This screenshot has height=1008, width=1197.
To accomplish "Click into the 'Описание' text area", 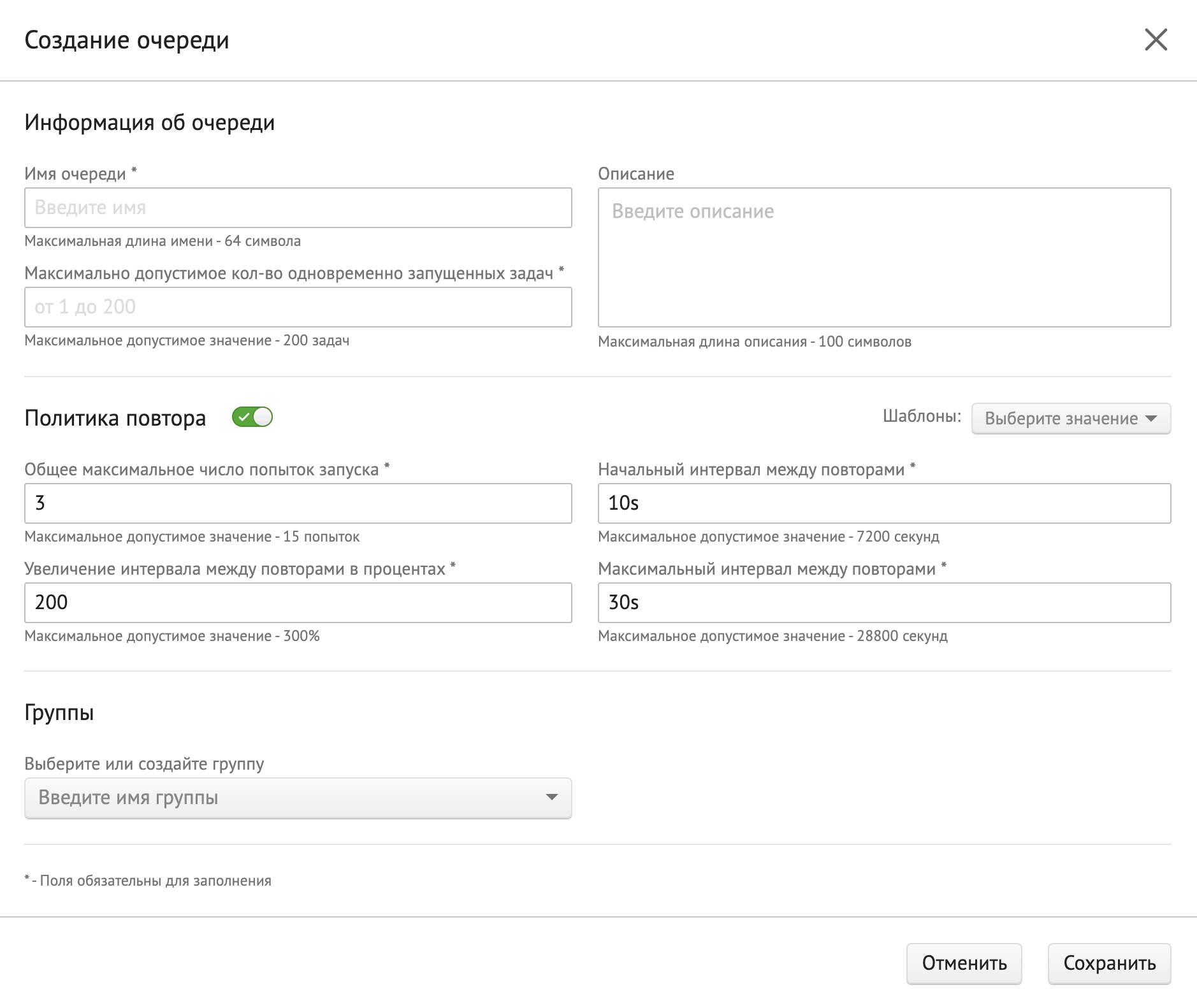I will [884, 257].
